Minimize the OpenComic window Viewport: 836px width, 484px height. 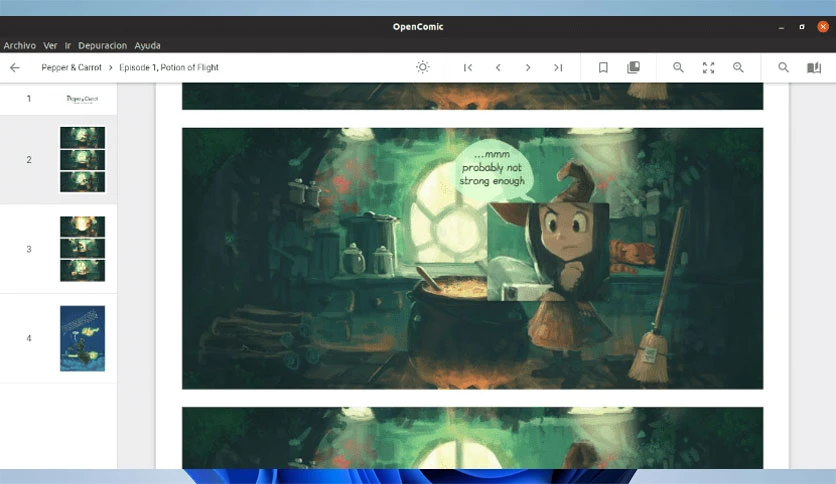click(781, 27)
